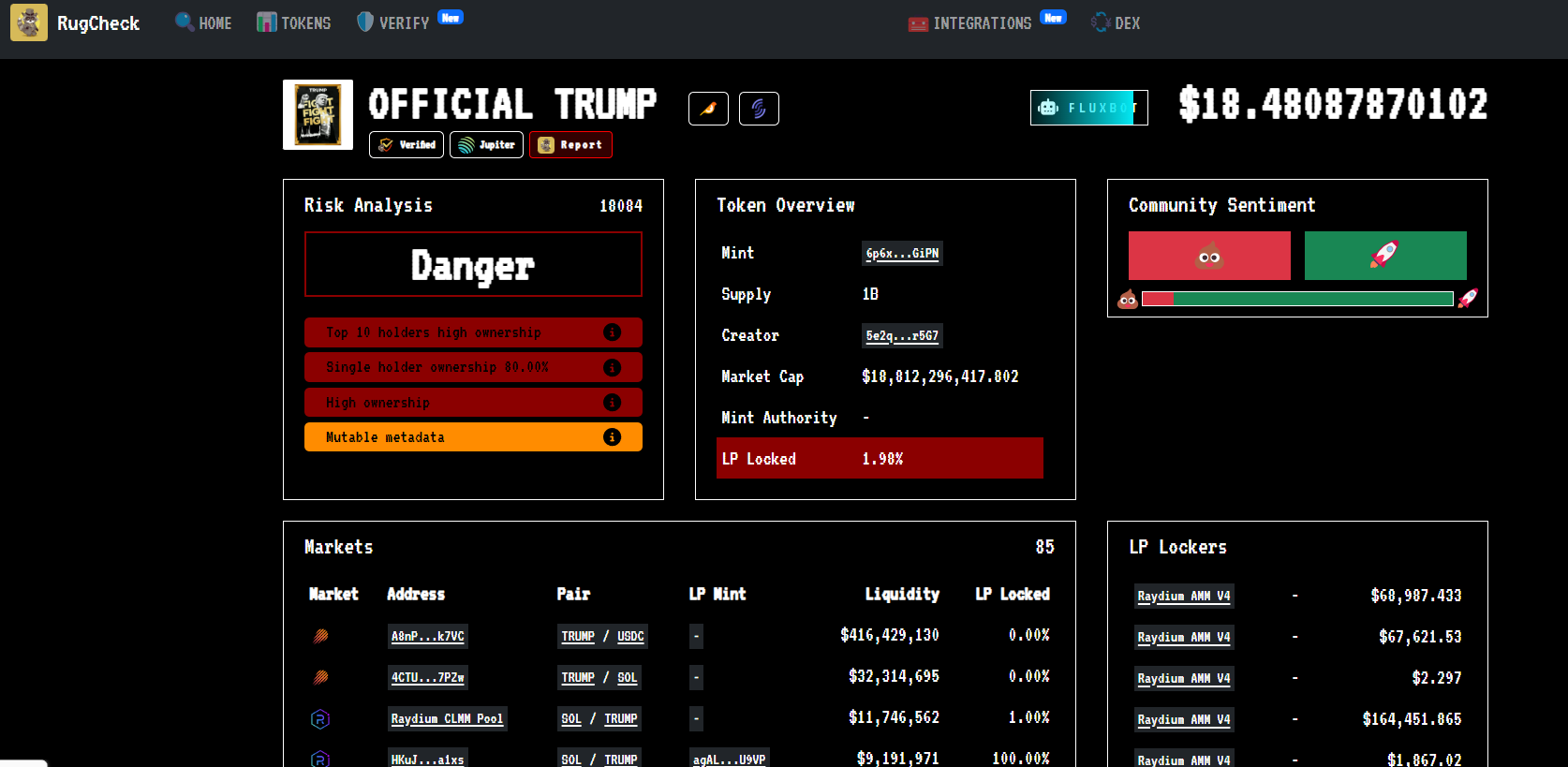Open the DEX menu item
The image size is (1568, 767).
coord(1116,22)
